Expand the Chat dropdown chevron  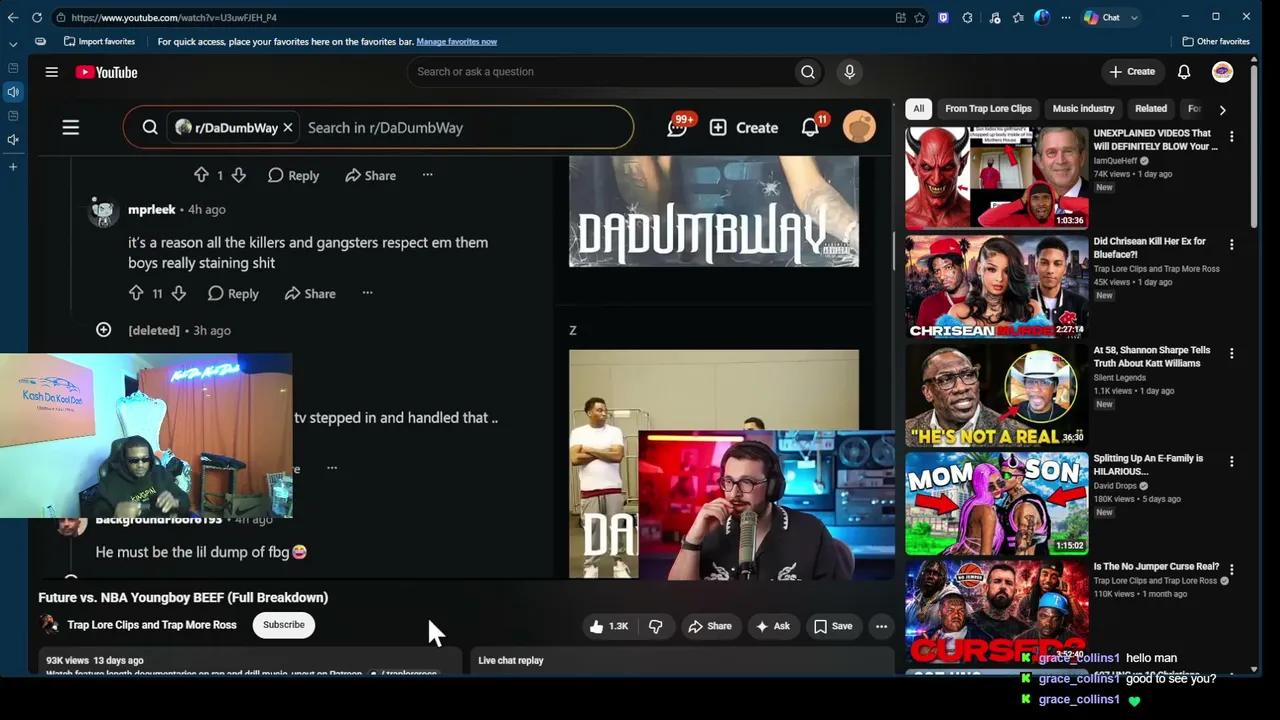coord(1134,17)
